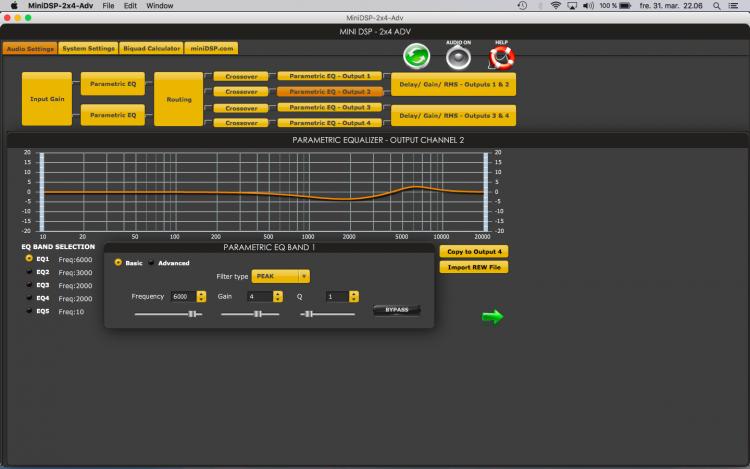This screenshot has width=750, height=469.
Task: Open Delay/Gain/RMS Outputs 1 & 2
Action: pos(453,84)
